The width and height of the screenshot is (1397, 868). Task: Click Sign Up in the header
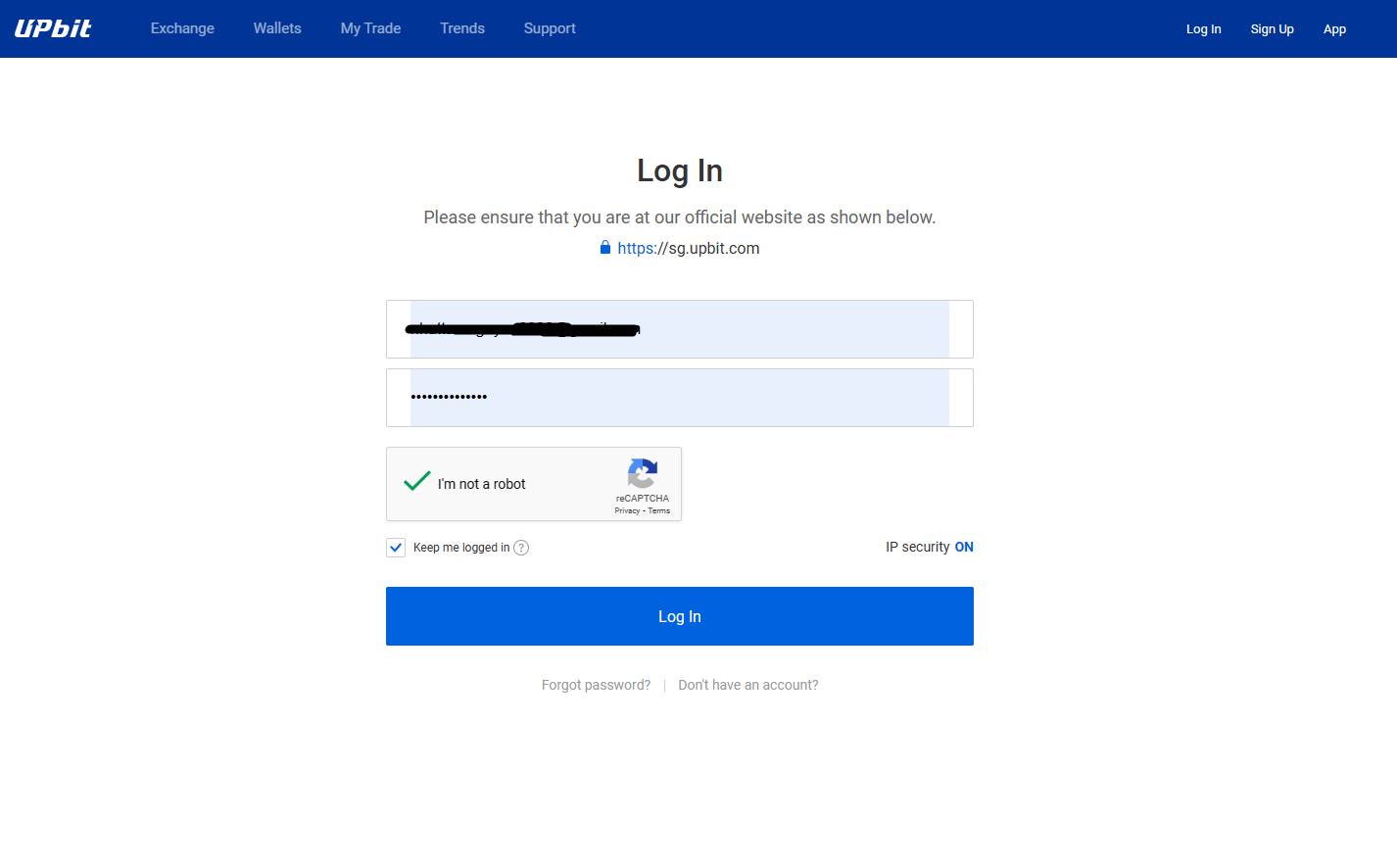click(1272, 29)
